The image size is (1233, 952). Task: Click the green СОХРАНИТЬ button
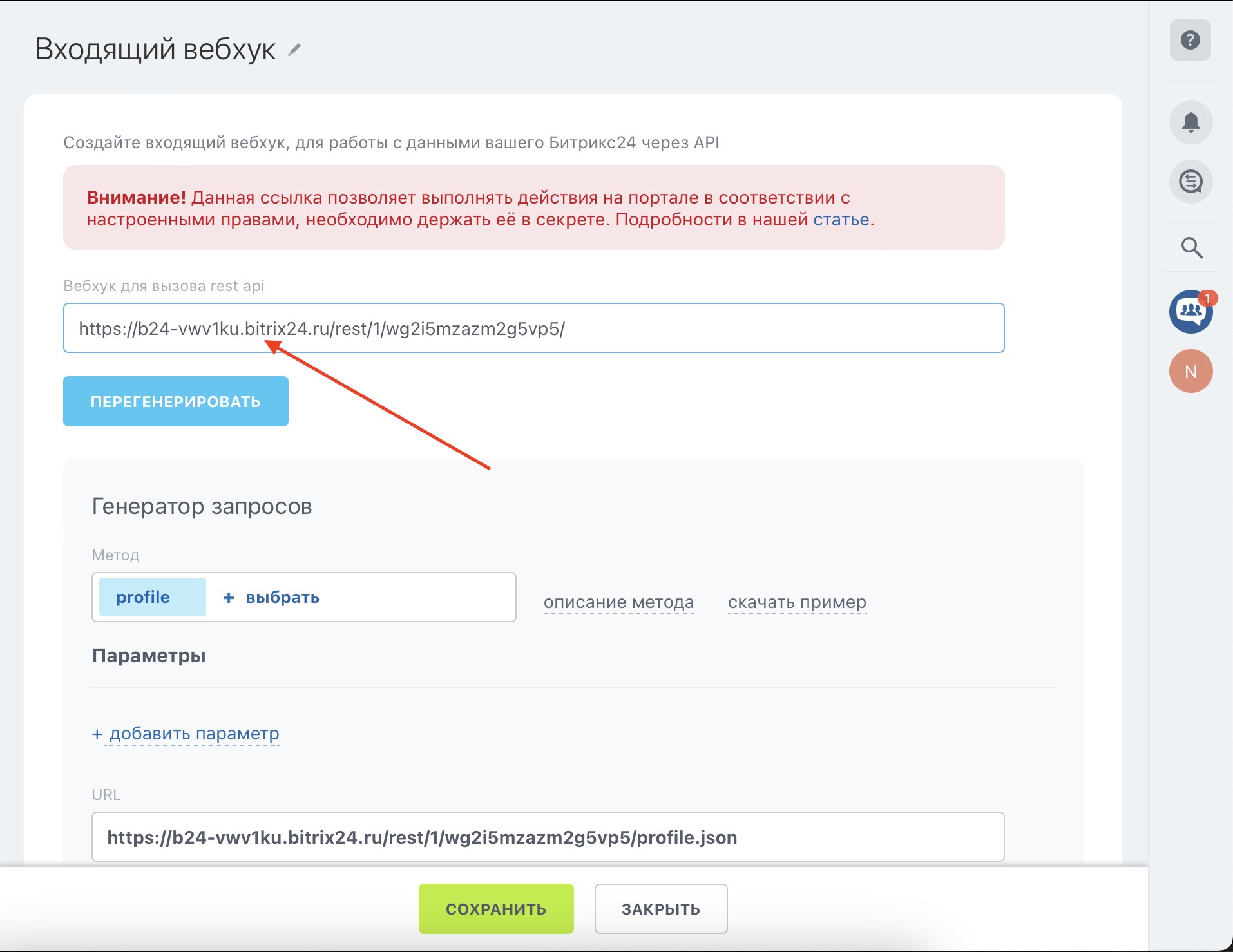pos(496,909)
